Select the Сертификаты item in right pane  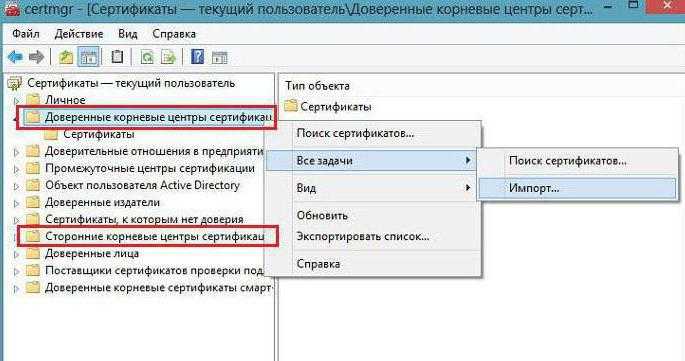tap(336, 107)
